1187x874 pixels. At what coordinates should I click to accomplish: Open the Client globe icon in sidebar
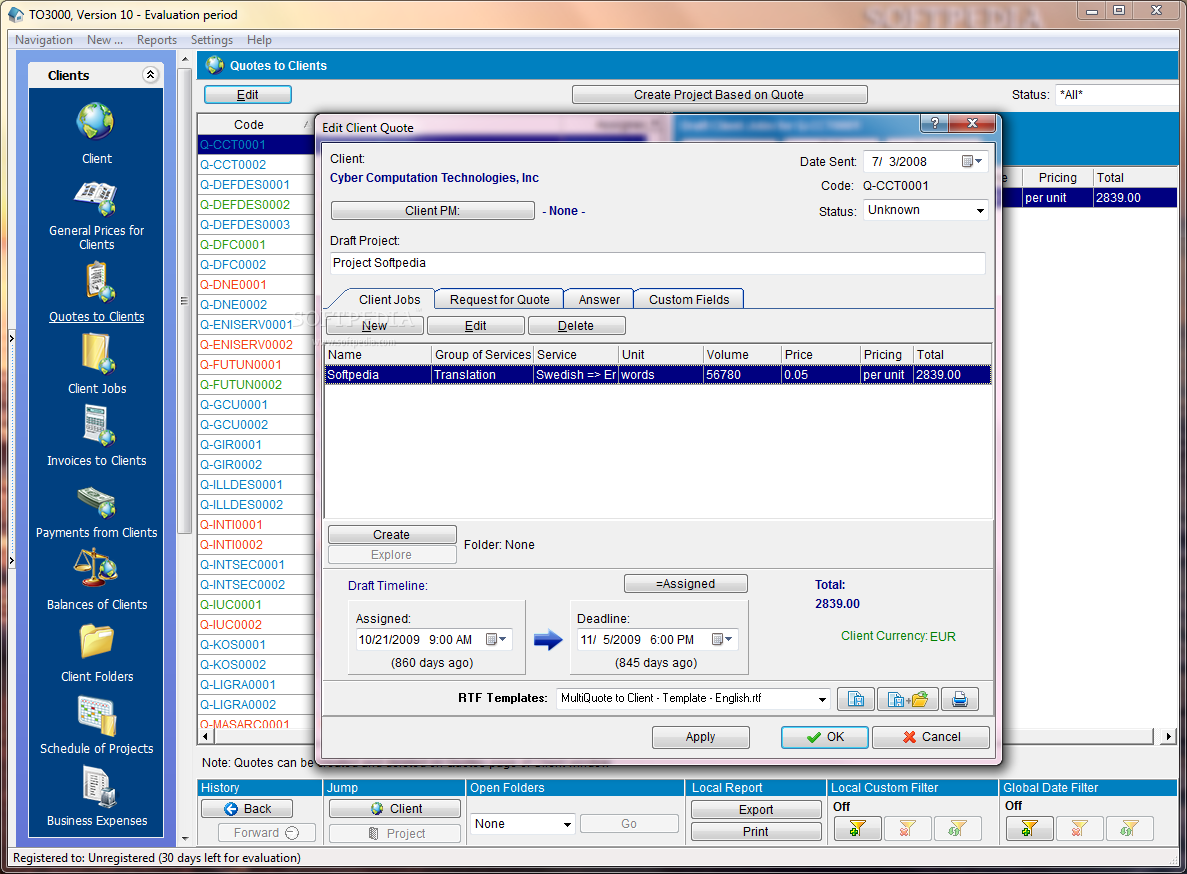(96, 121)
